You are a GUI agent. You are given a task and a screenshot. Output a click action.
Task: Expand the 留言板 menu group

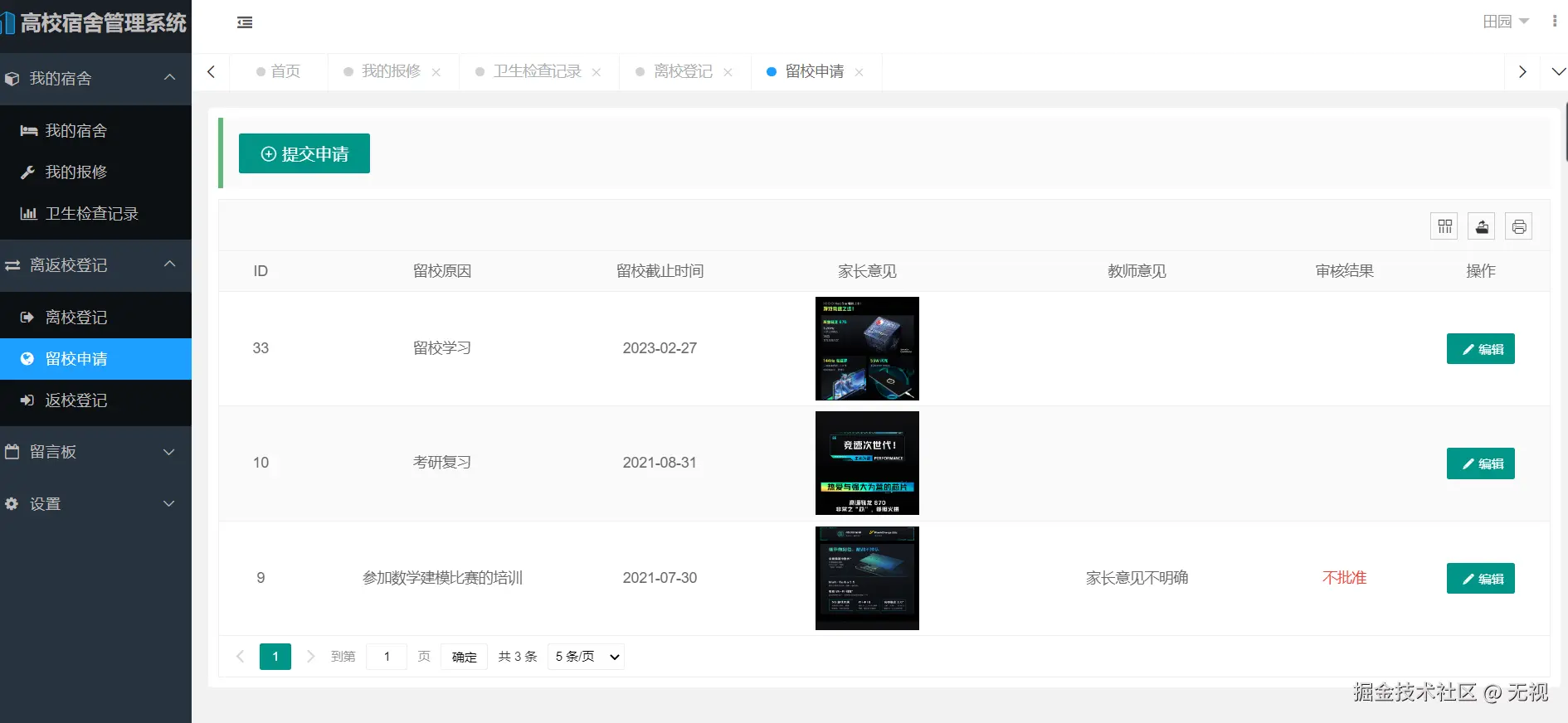95,451
